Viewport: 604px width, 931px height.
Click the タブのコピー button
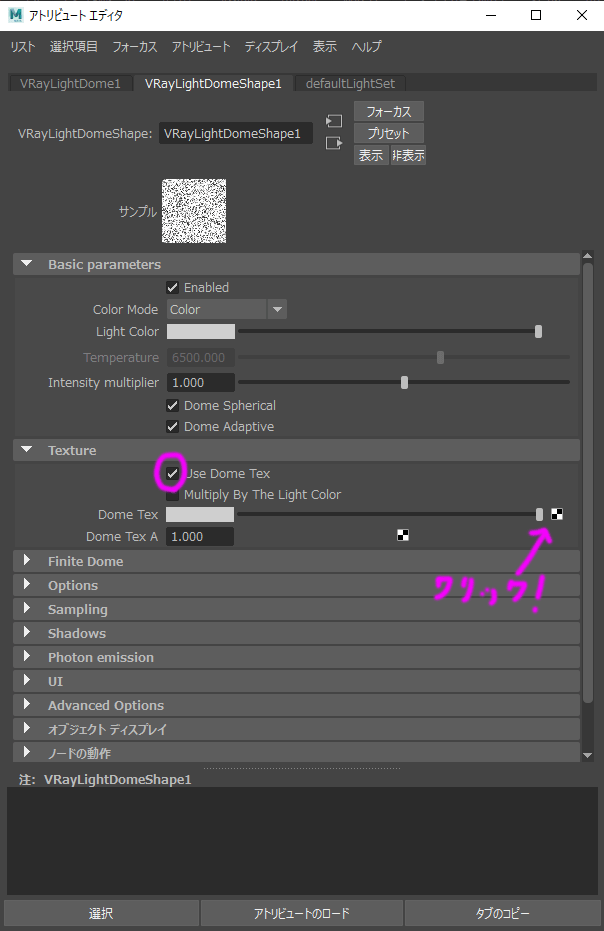coord(502,913)
